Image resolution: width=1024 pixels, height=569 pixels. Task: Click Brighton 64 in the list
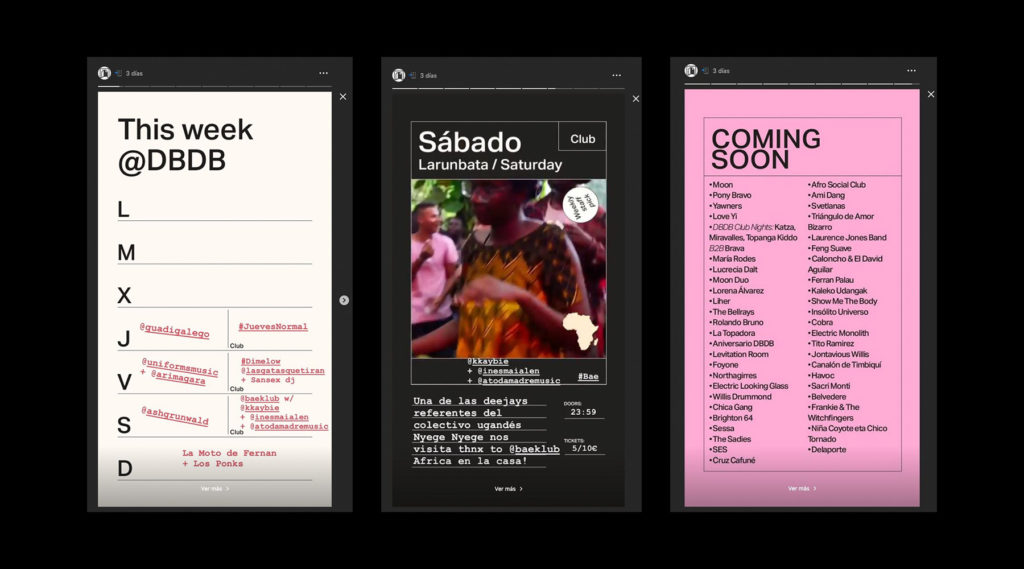731,418
